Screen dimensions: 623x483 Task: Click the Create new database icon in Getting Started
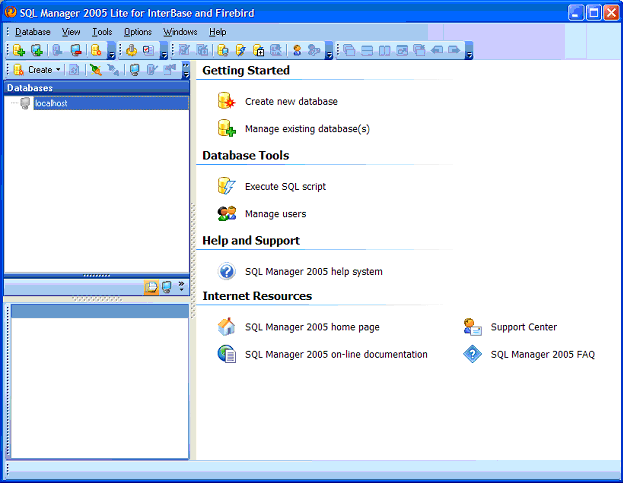(x=226, y=101)
